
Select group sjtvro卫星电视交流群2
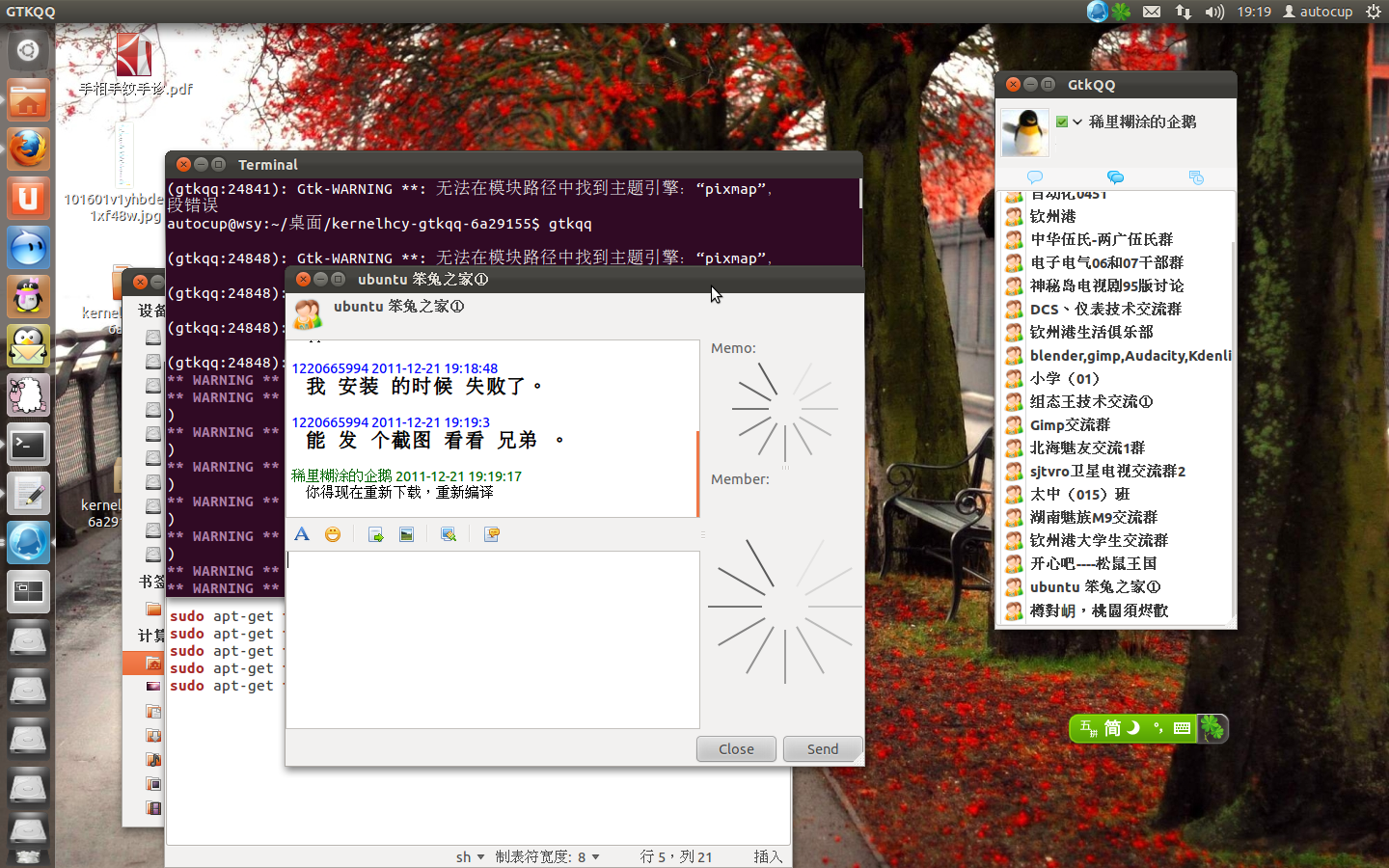(x=1117, y=471)
